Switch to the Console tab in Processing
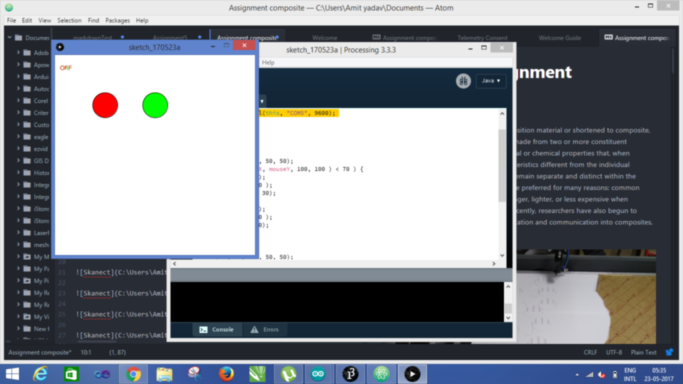This screenshot has height=384, width=683. click(x=216, y=330)
